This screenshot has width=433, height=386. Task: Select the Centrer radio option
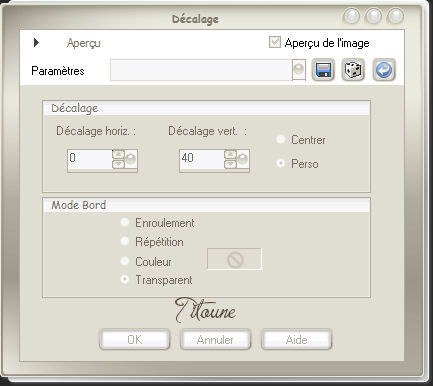point(281,139)
